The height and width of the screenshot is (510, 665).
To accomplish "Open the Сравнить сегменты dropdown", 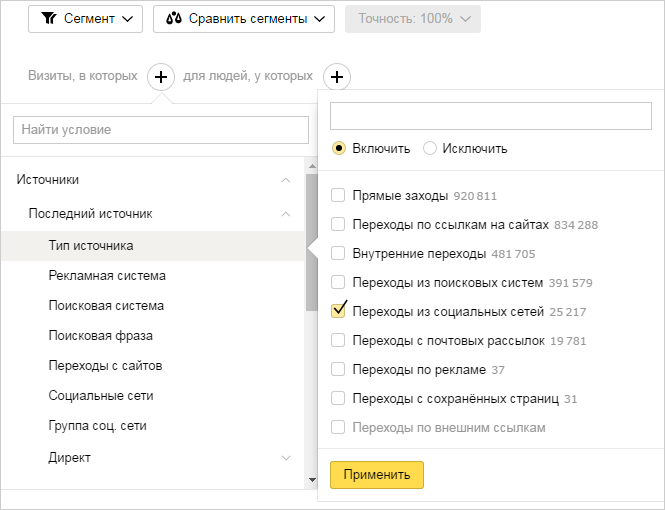I will point(244,19).
